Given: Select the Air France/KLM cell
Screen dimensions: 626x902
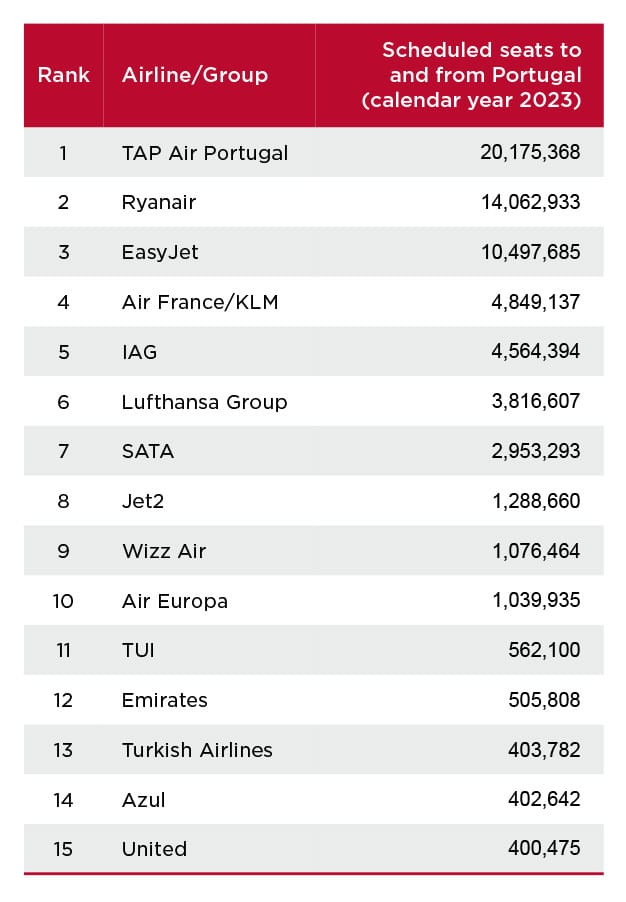Looking at the screenshot, I should 200,302.
